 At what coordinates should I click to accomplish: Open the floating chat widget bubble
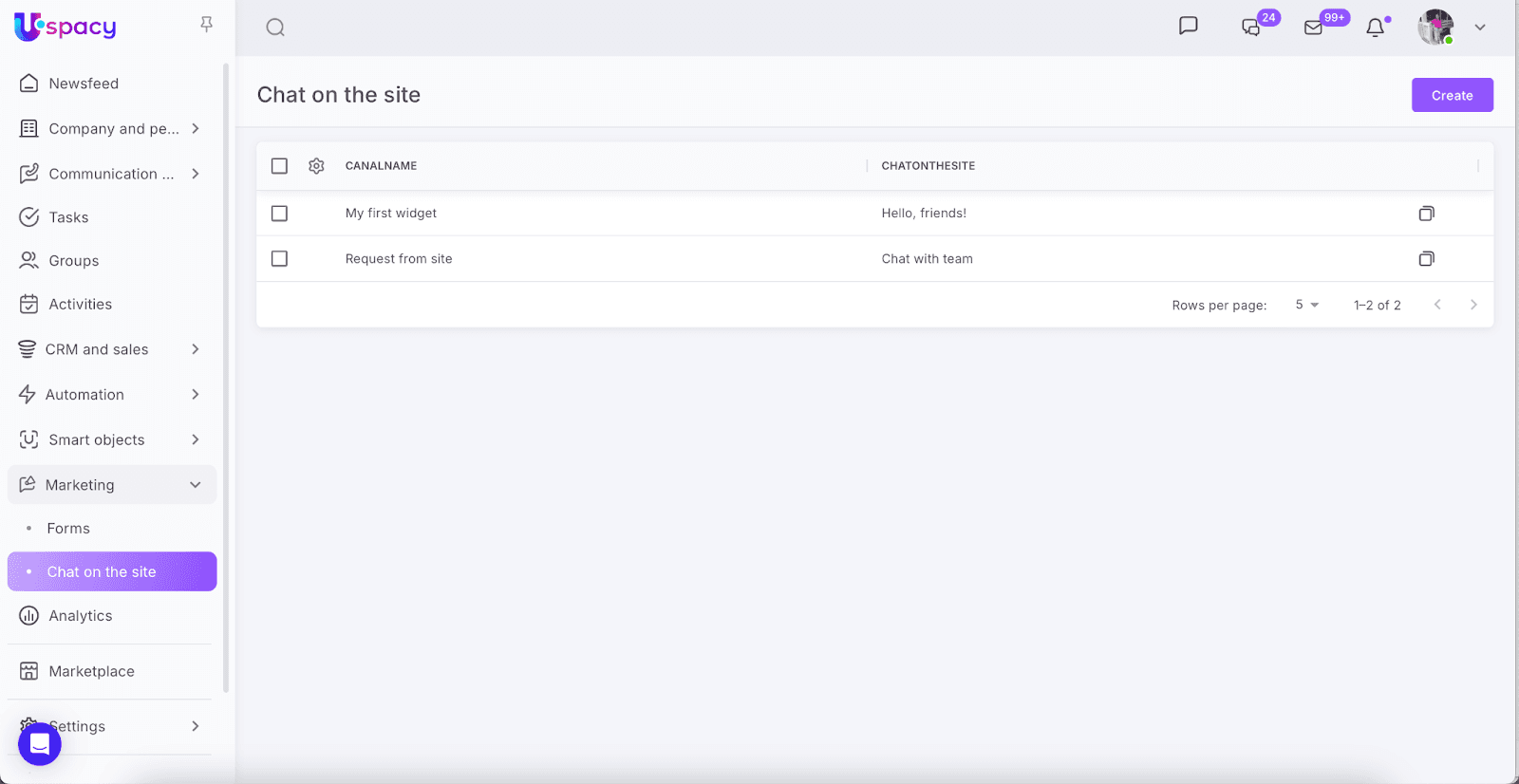pyautogui.click(x=40, y=743)
